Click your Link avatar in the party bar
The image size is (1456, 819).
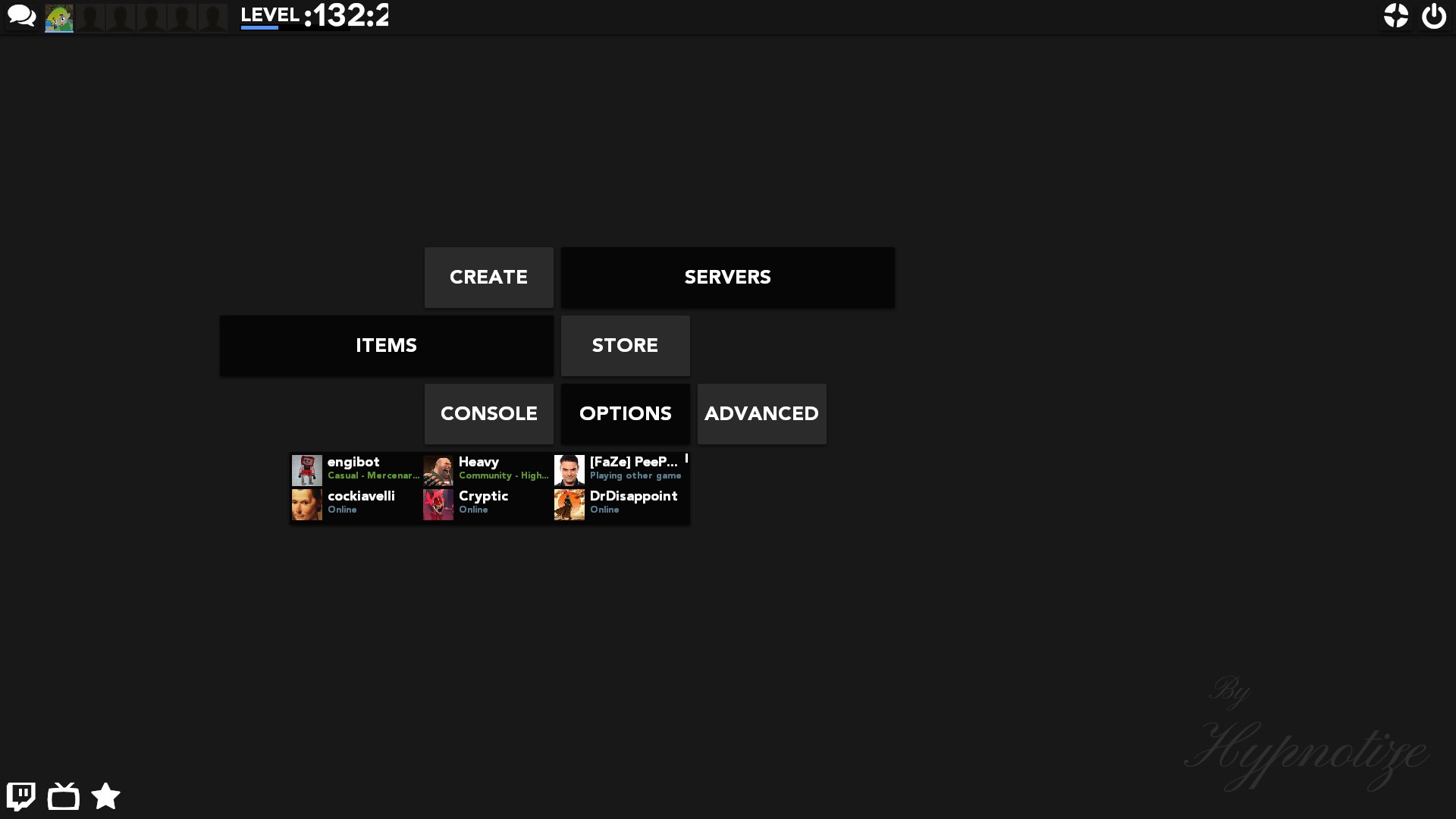[x=58, y=17]
